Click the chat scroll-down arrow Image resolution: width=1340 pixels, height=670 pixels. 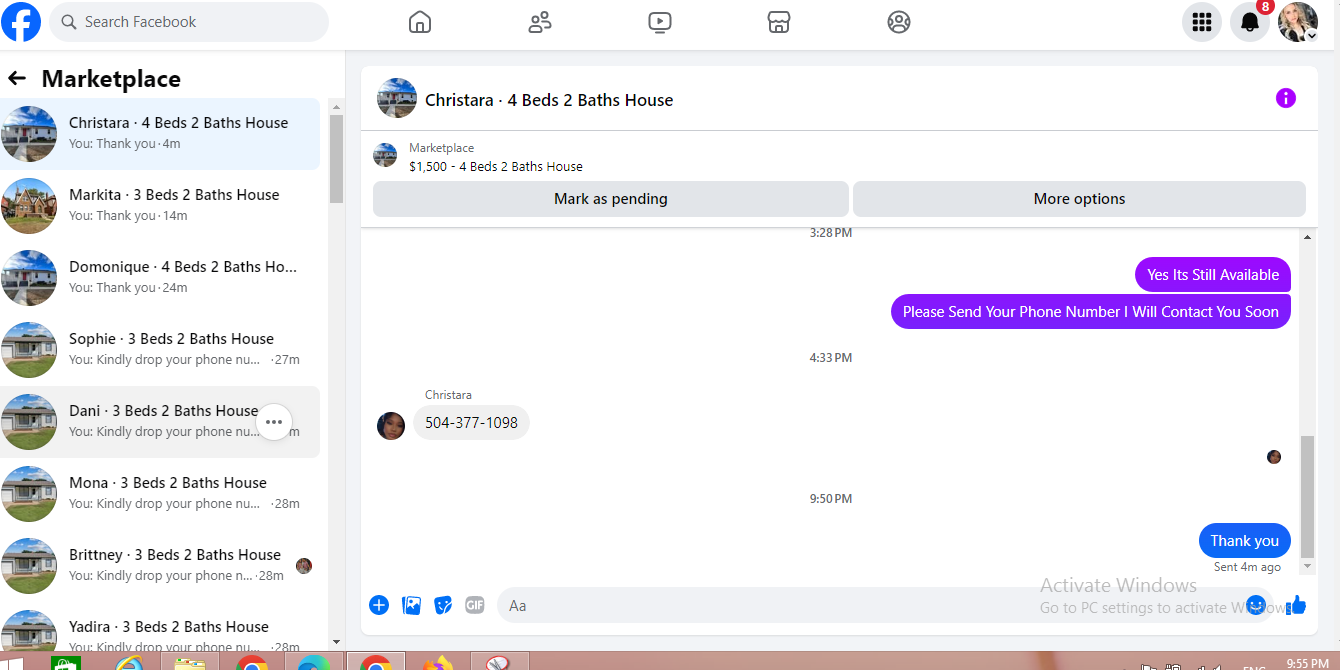tap(1308, 566)
